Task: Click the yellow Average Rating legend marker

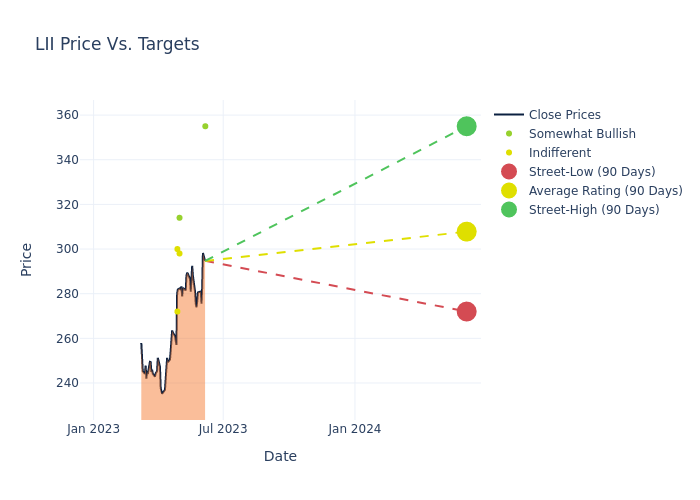Action: (x=509, y=191)
